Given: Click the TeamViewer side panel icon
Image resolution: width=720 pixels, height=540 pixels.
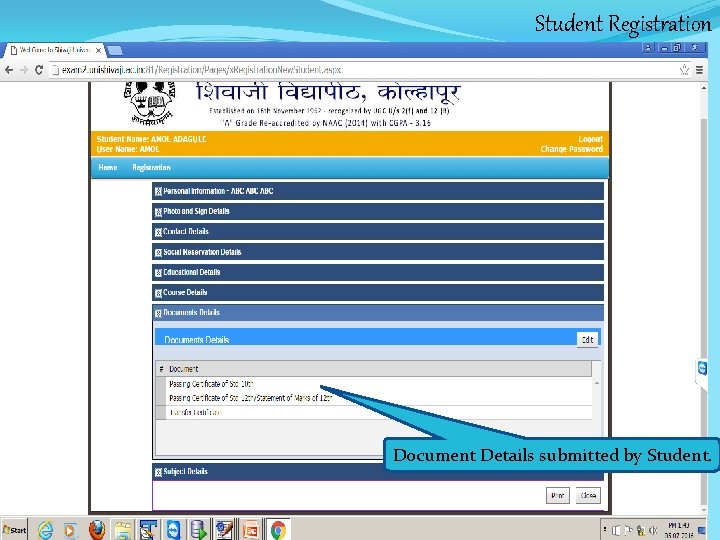Looking at the screenshot, I should pyautogui.click(x=702, y=368).
